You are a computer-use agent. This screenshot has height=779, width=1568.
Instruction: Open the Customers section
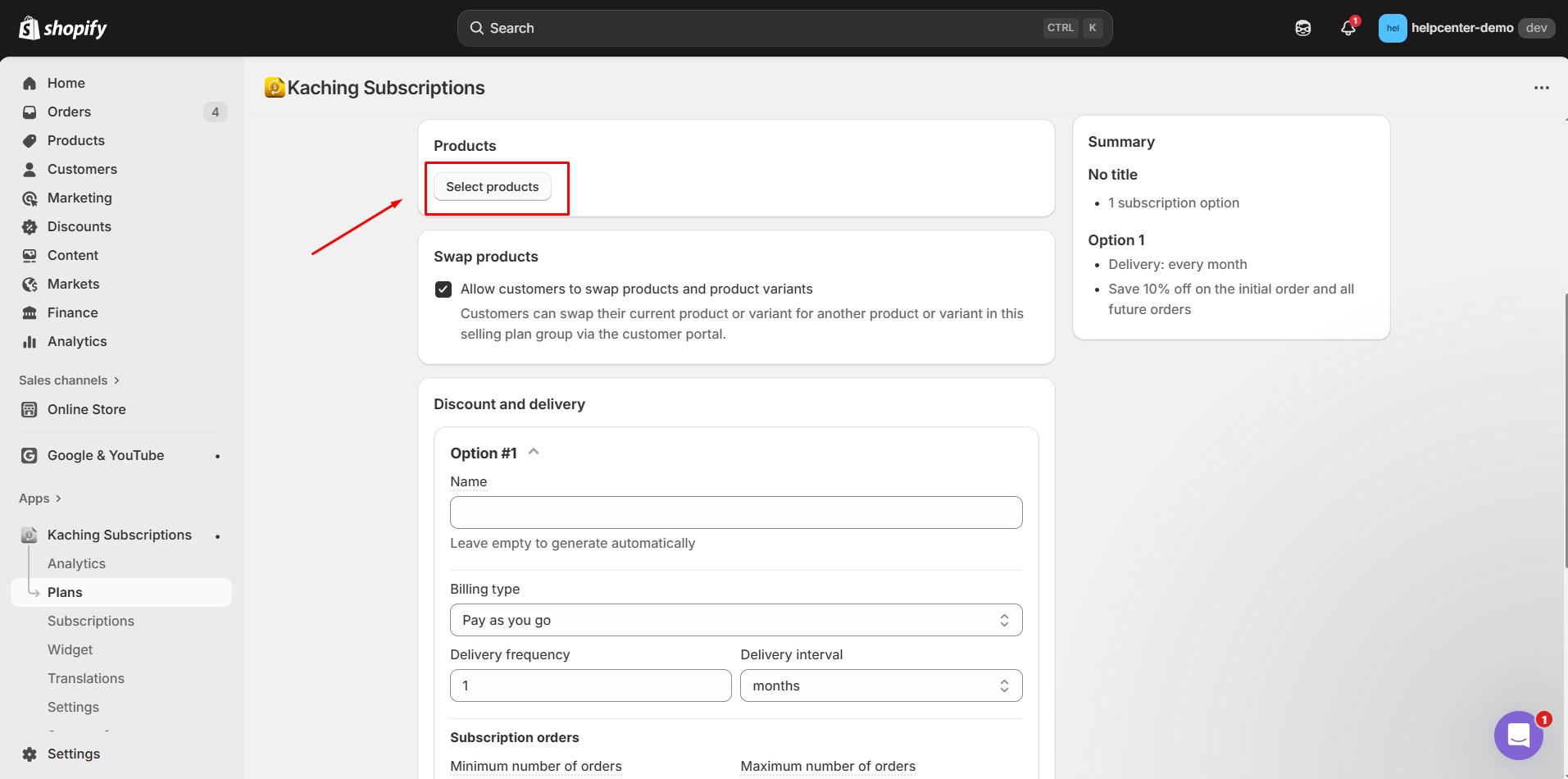pos(81,169)
